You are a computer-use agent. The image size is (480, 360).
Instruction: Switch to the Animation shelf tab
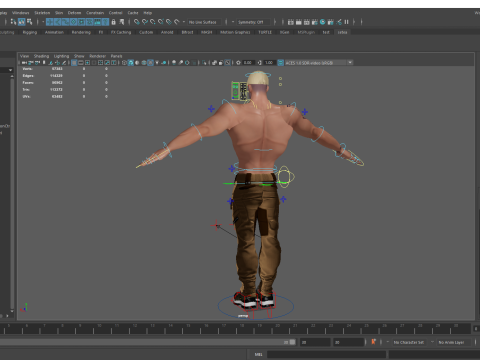click(54, 32)
